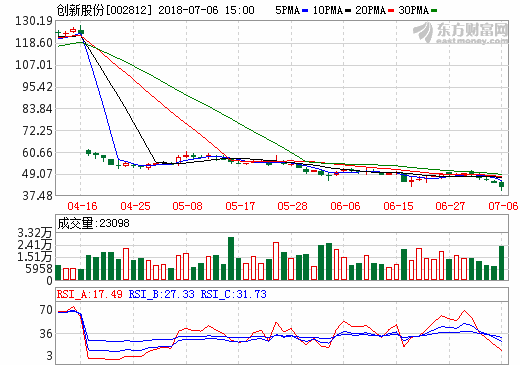Viewport: 520px width, 365px height.
Task: Click the 5958 volume axis value
Action: point(39,269)
